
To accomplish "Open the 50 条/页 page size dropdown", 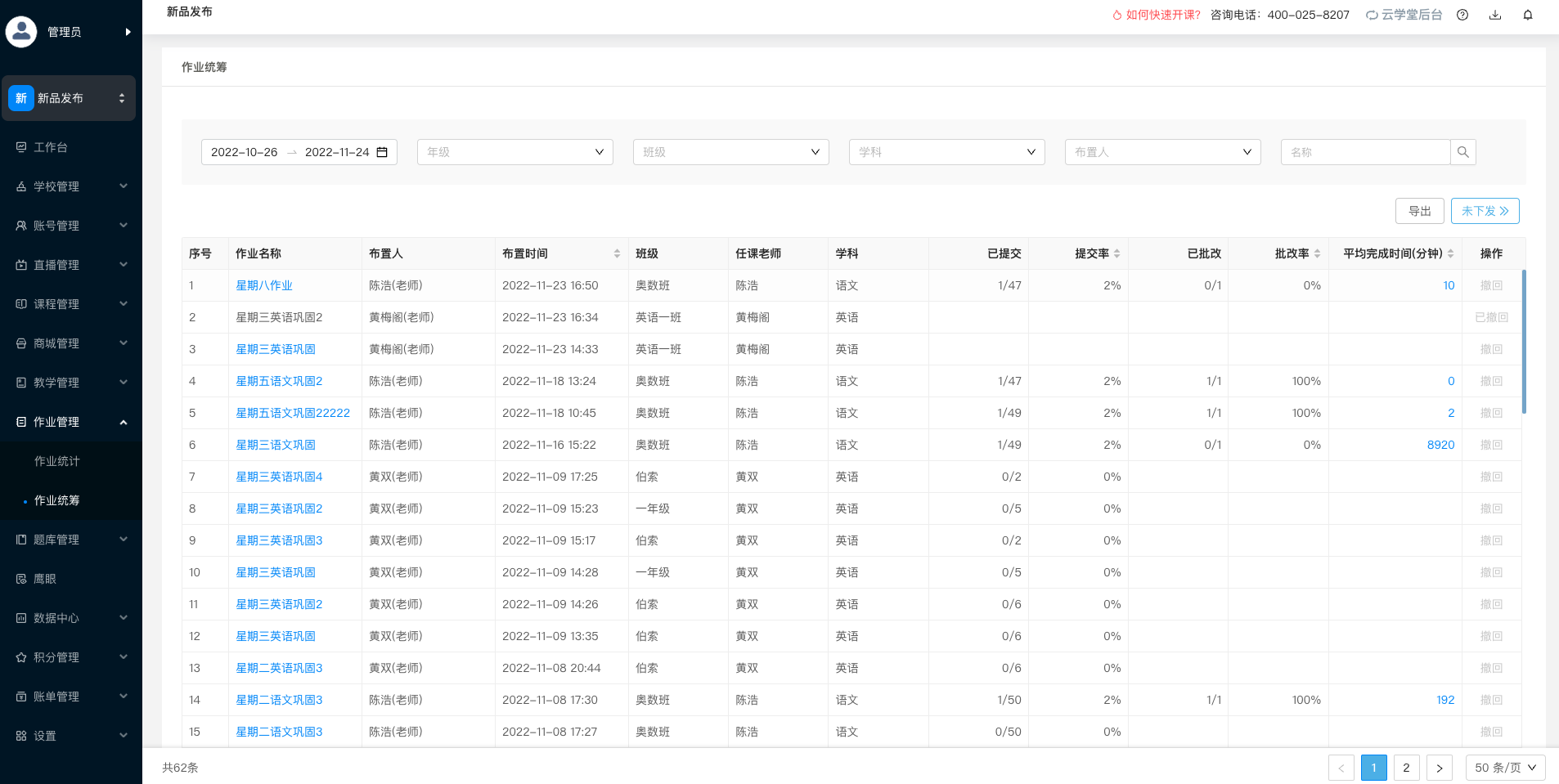I will (1505, 768).
